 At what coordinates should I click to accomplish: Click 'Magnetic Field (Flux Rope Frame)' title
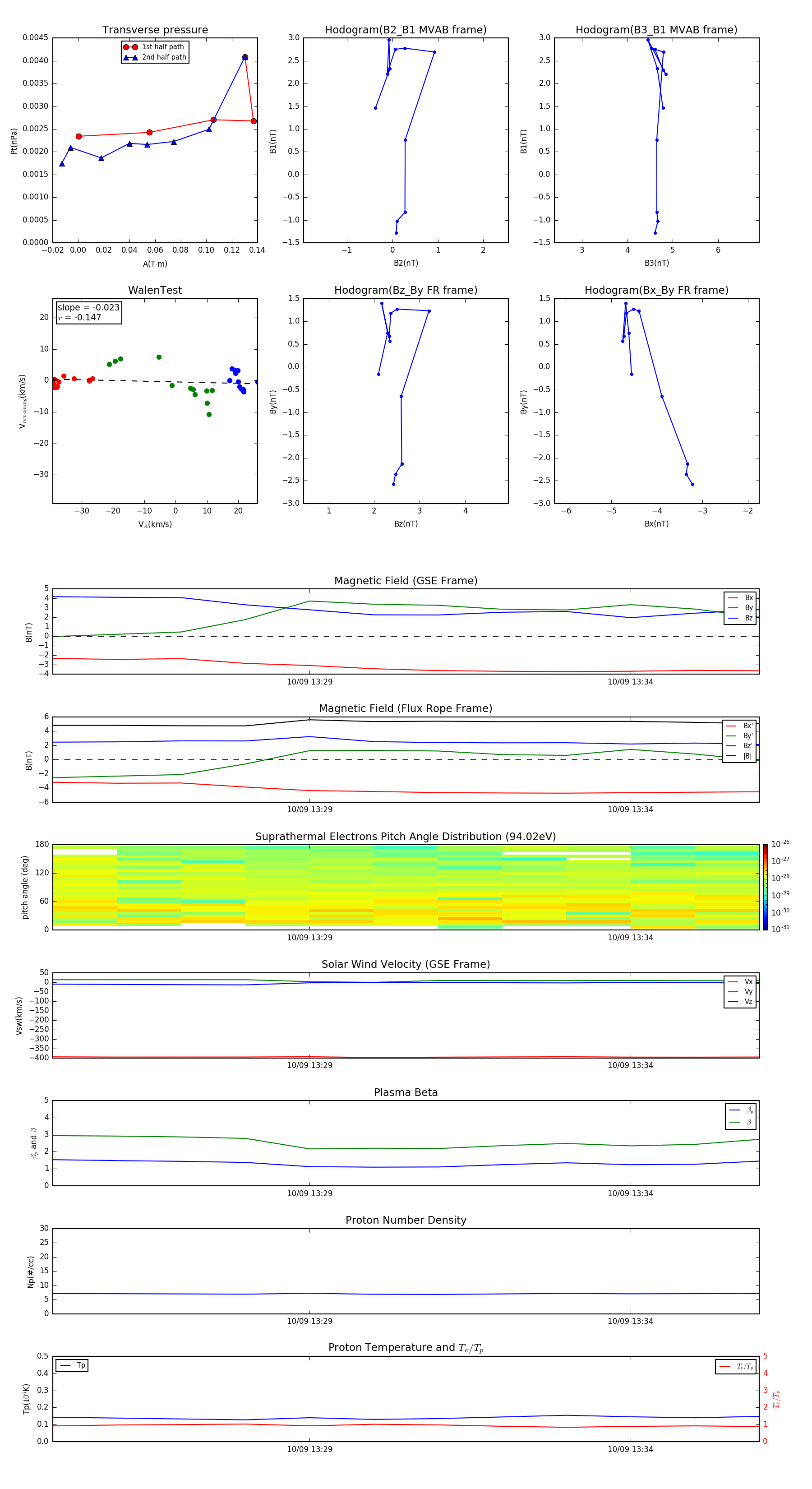pos(406,709)
